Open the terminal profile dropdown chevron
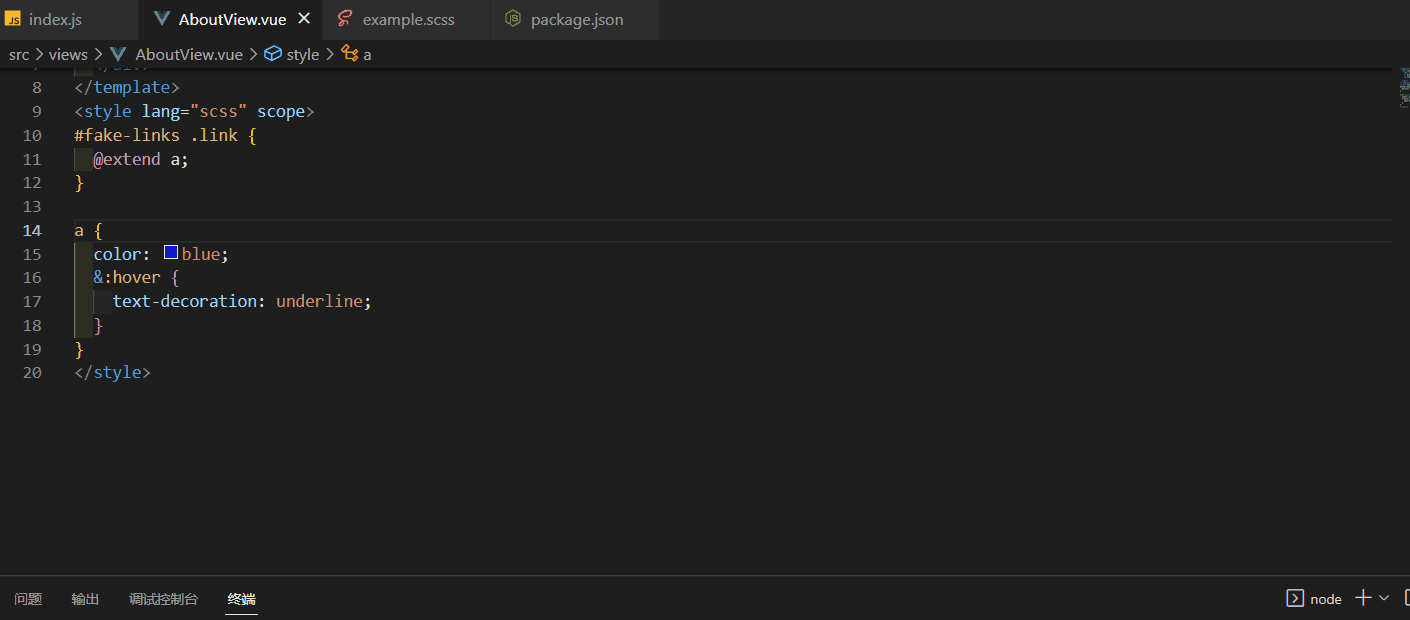This screenshot has width=1410, height=620. tap(1384, 597)
